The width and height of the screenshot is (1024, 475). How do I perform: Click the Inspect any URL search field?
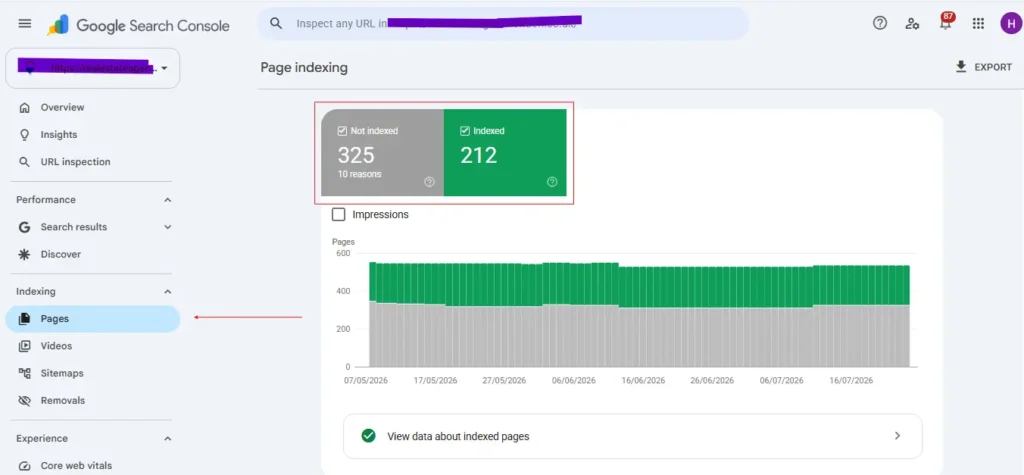pos(503,24)
